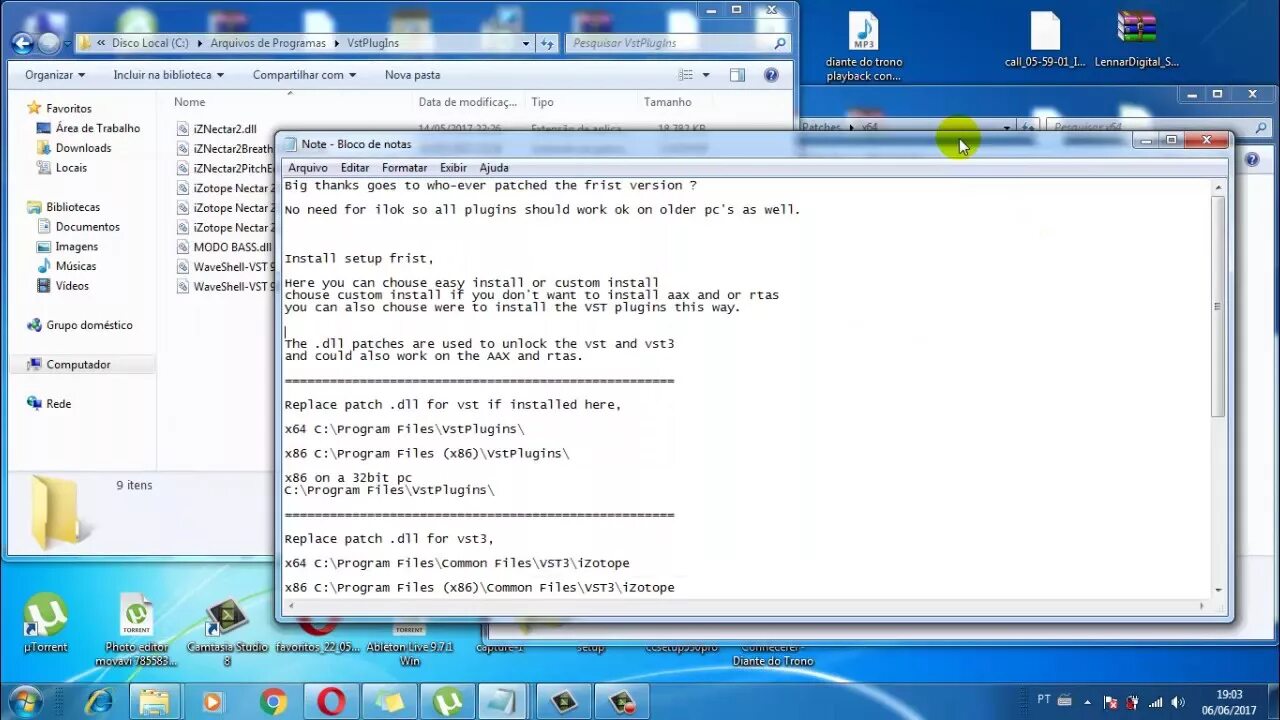Select Documentos library

pos(87,227)
